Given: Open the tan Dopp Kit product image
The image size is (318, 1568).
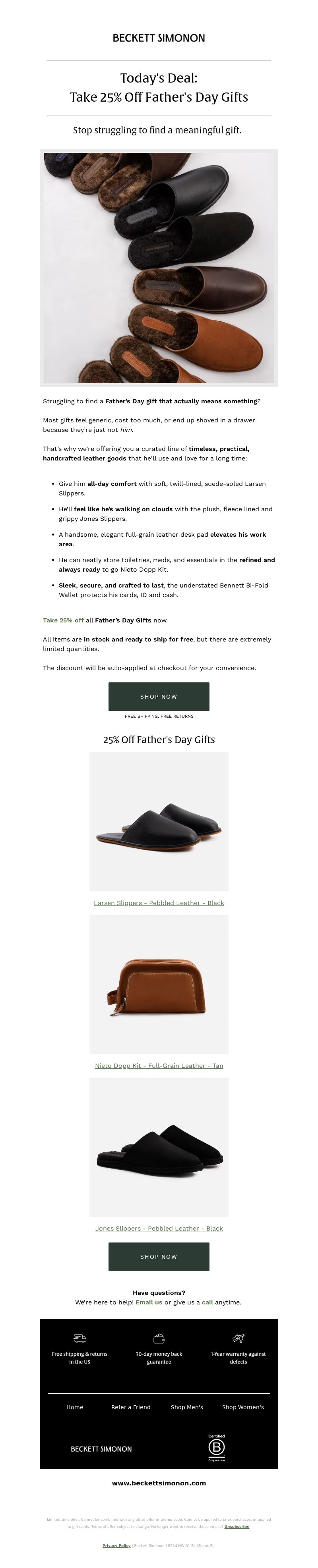Looking at the screenshot, I should point(159,984).
